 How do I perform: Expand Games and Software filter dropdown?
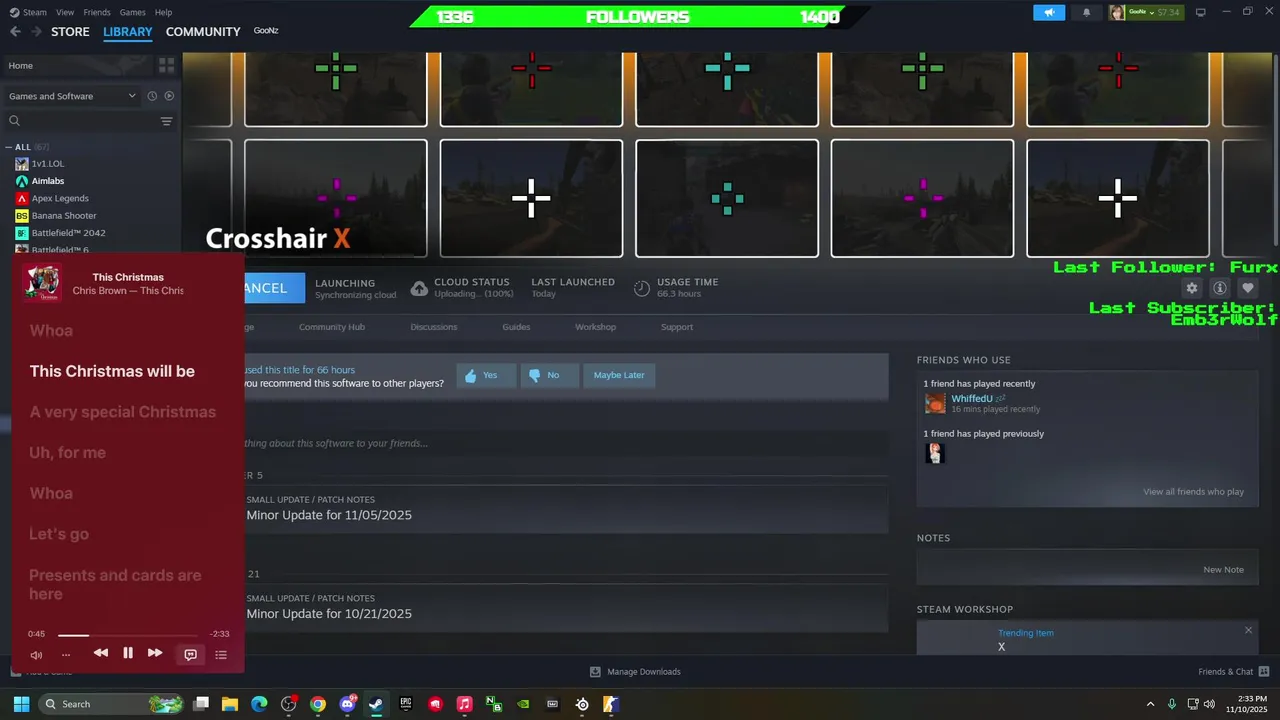(72, 96)
